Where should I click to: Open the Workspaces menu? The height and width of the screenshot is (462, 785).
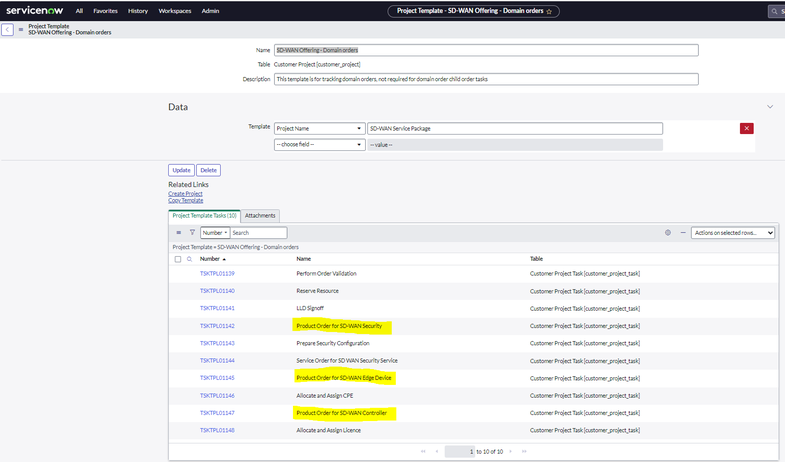(175, 11)
